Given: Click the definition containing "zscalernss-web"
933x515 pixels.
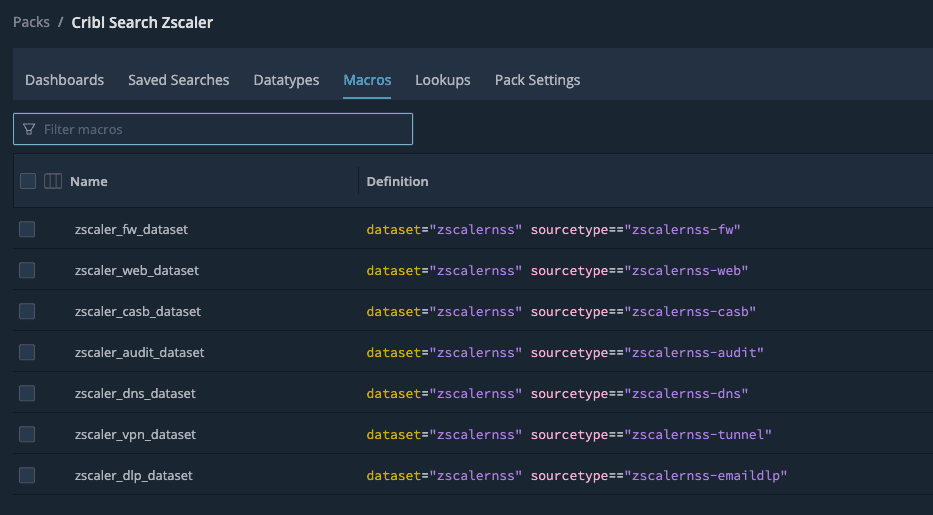Looking at the screenshot, I should tap(557, 271).
